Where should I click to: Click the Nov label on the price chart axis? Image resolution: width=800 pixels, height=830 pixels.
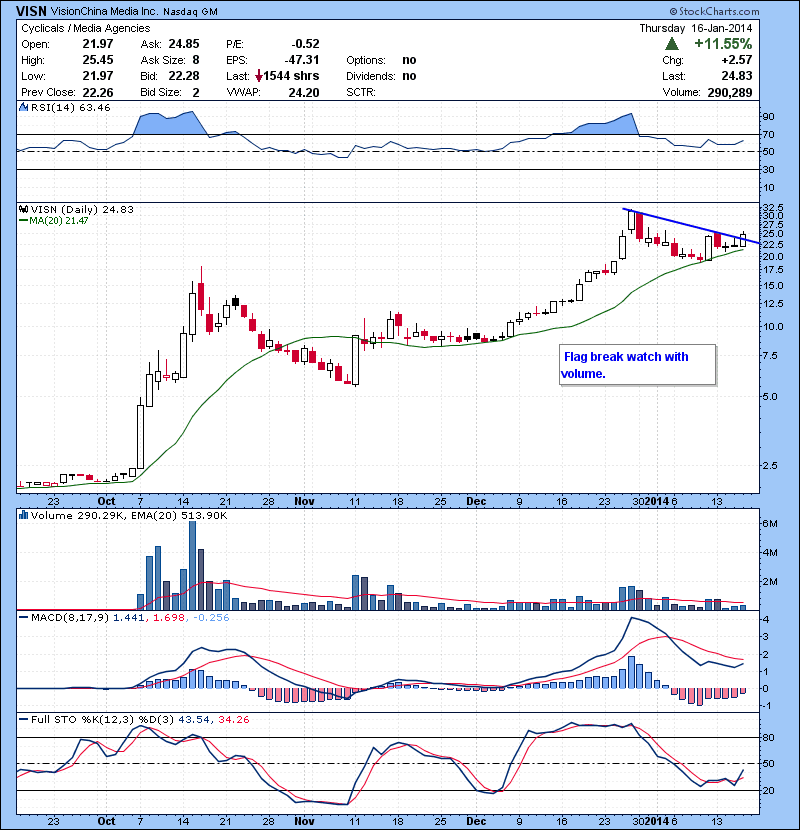coord(304,501)
